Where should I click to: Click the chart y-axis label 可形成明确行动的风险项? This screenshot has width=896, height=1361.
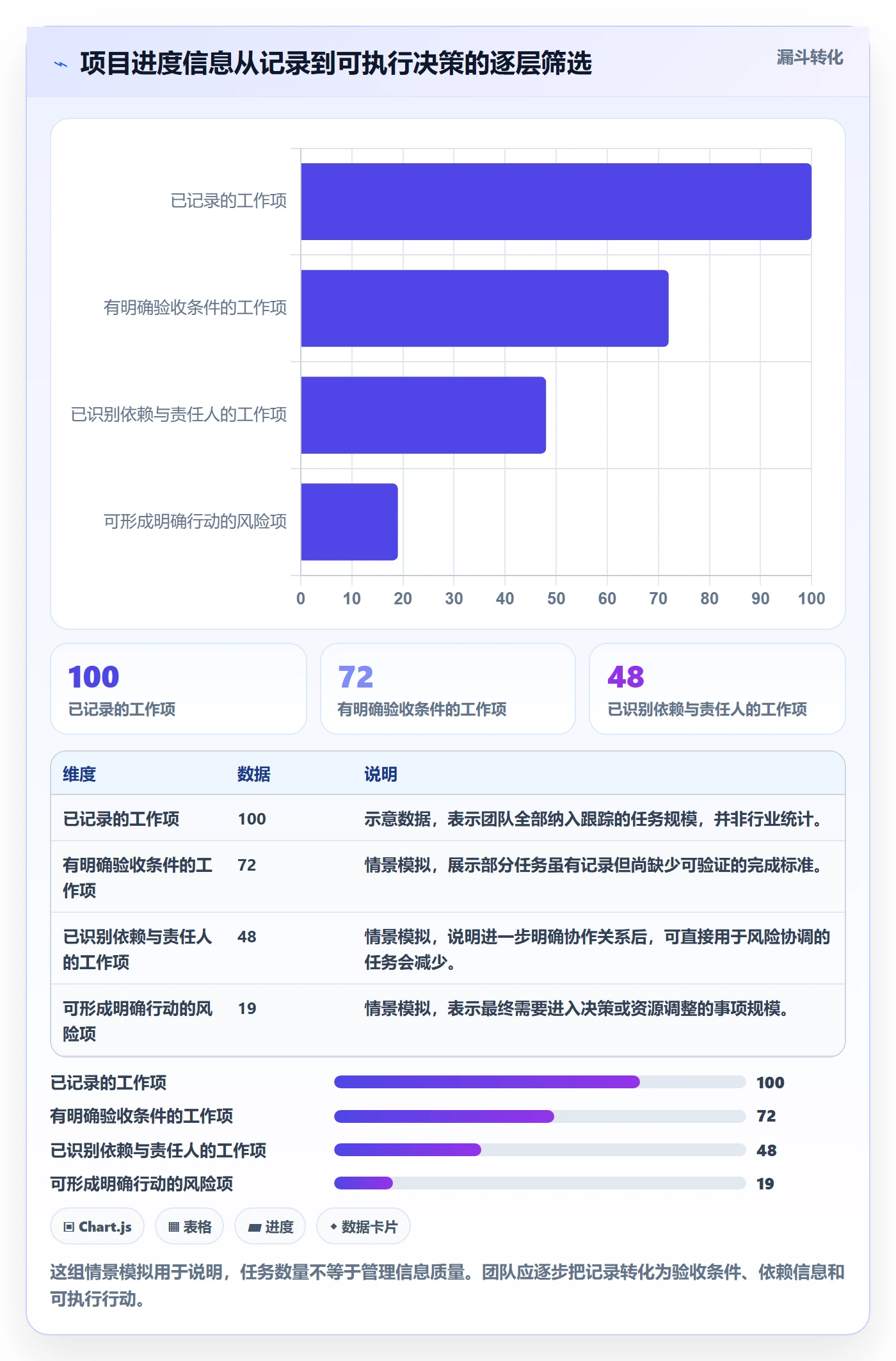[x=195, y=522]
